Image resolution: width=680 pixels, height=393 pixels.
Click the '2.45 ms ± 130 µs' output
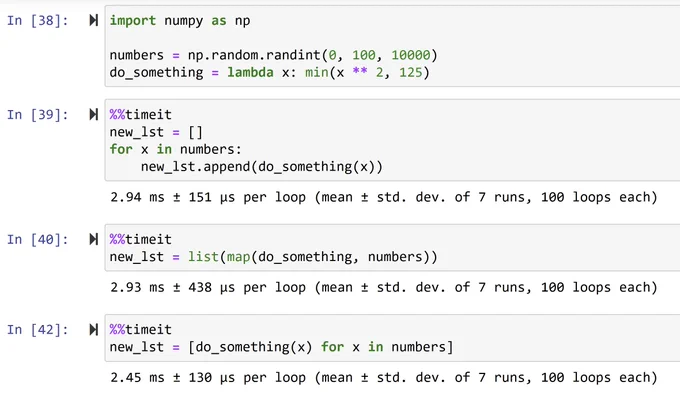(x=384, y=378)
